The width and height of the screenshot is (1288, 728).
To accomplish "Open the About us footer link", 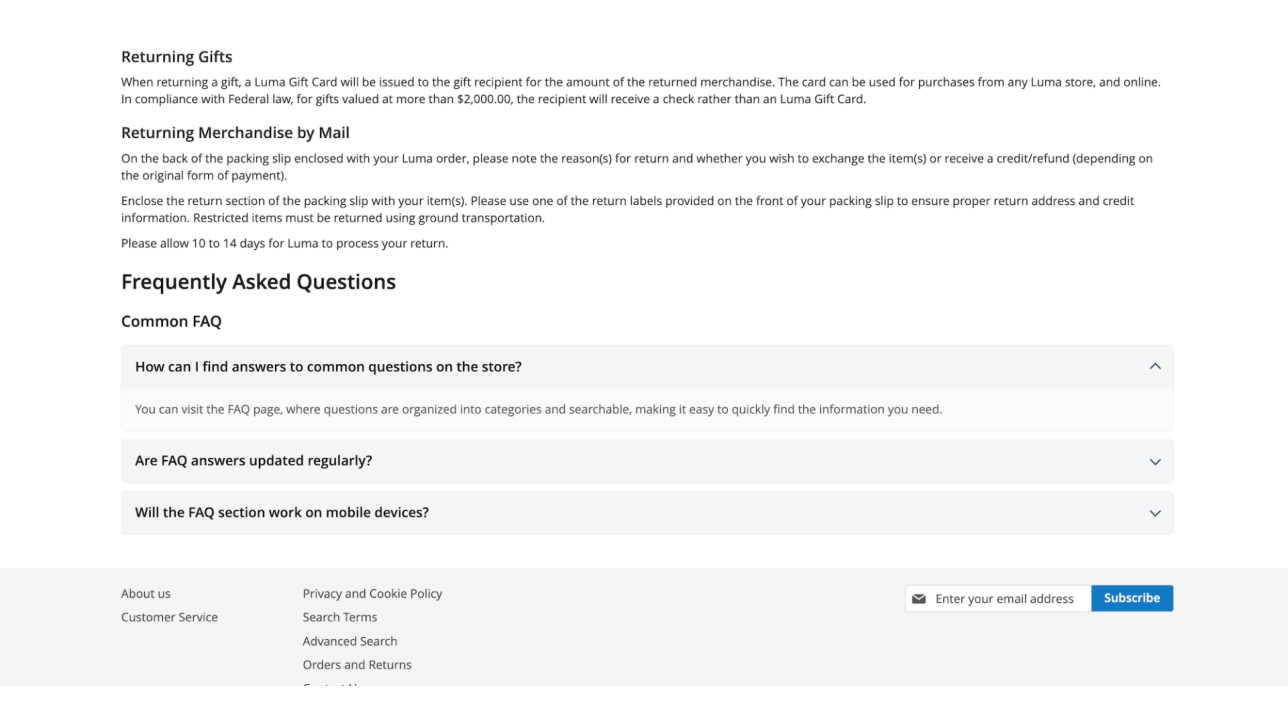I will [x=146, y=594].
